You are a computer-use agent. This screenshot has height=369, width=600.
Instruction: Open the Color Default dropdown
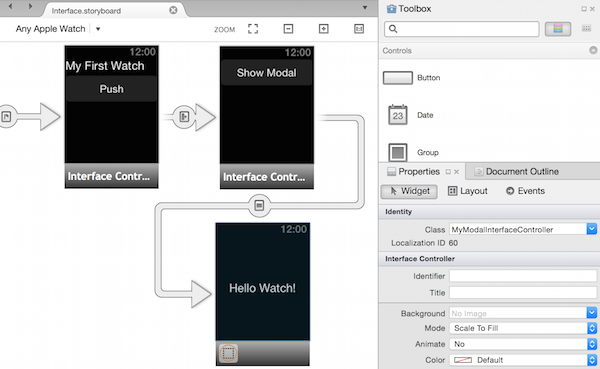[523, 360]
